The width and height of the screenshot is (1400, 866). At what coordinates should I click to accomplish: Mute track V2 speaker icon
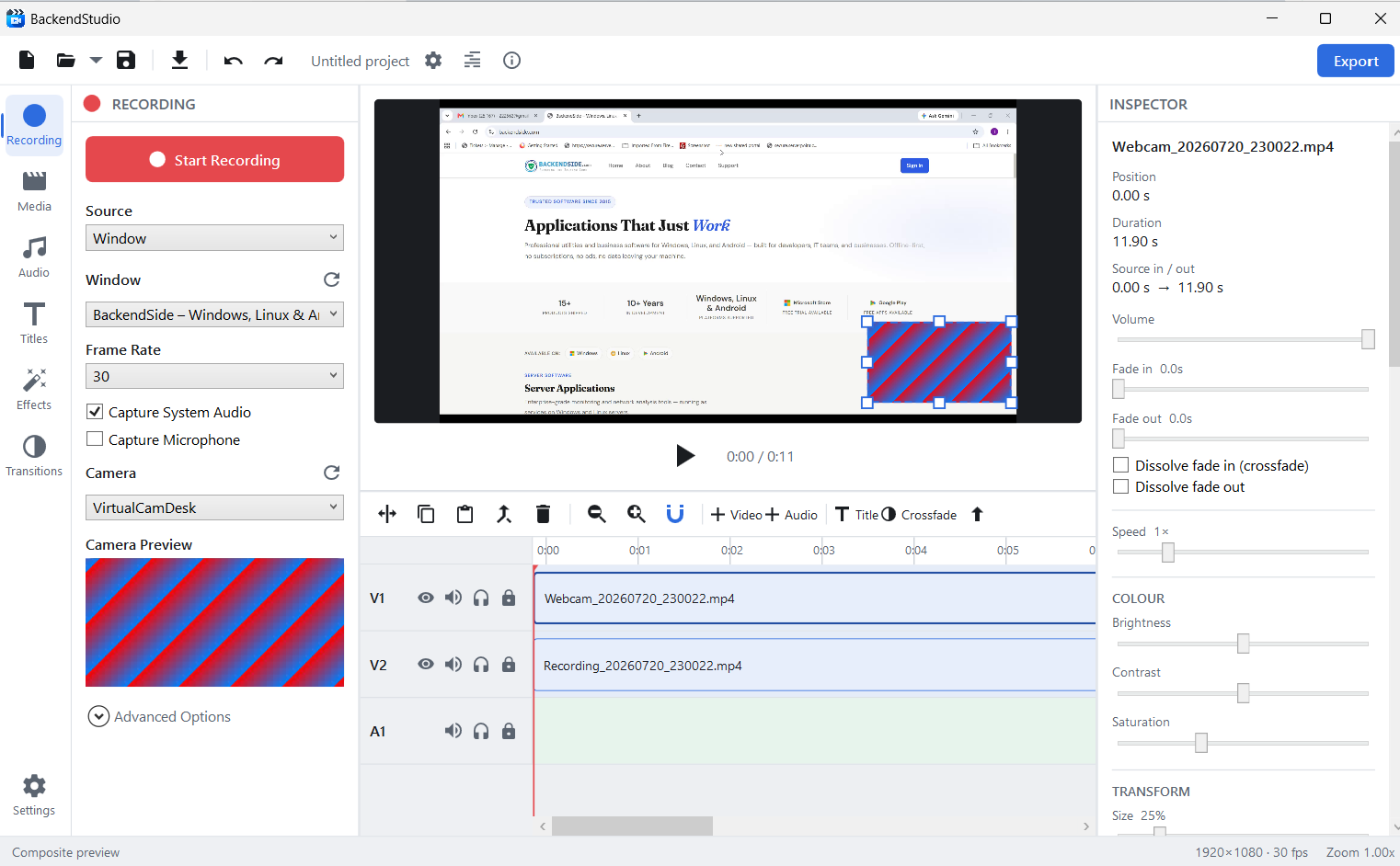tap(453, 664)
